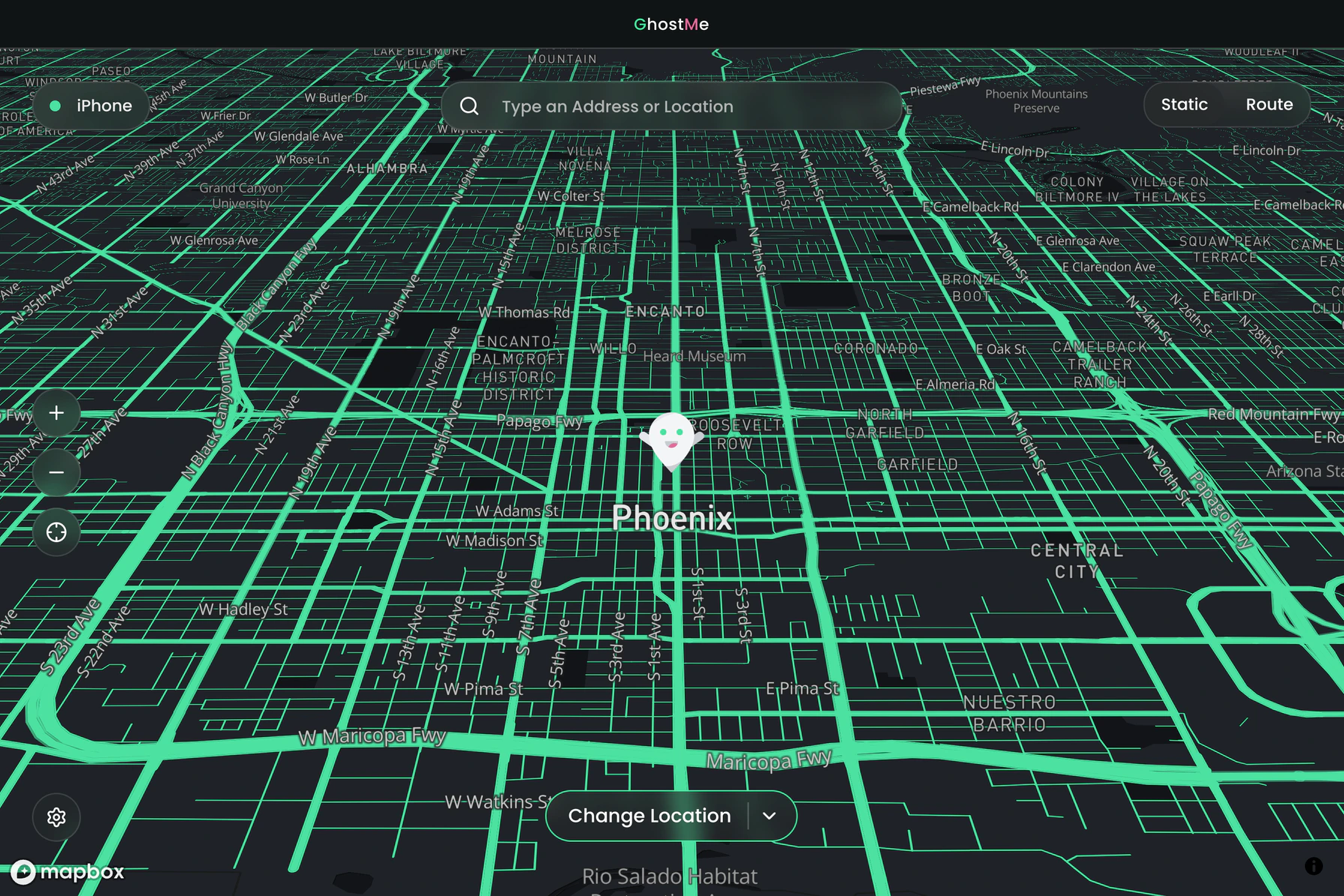Open settings via the gear icon
This screenshot has height=896, width=1344.
56,817
